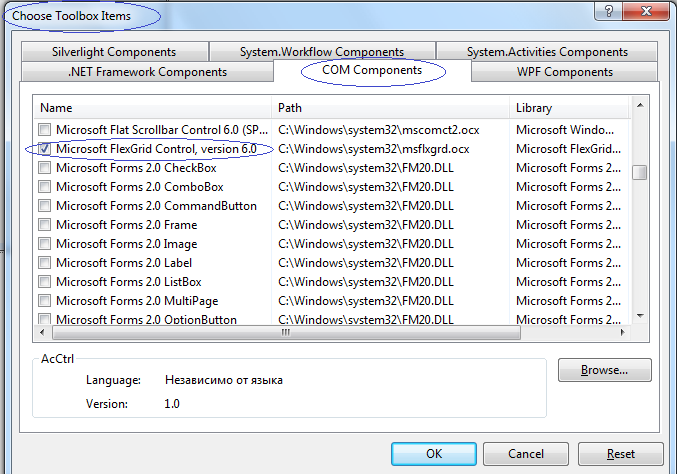Click the horizontal scrollbar right arrow
This screenshot has height=474, width=677.
[622, 332]
